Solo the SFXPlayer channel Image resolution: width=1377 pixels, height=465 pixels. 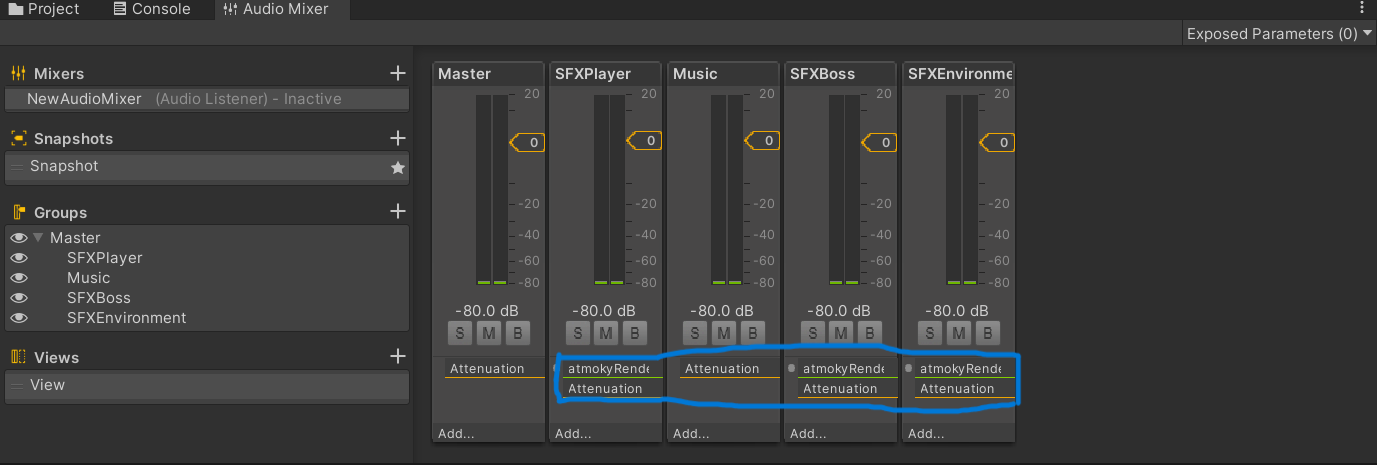pyautogui.click(x=577, y=333)
